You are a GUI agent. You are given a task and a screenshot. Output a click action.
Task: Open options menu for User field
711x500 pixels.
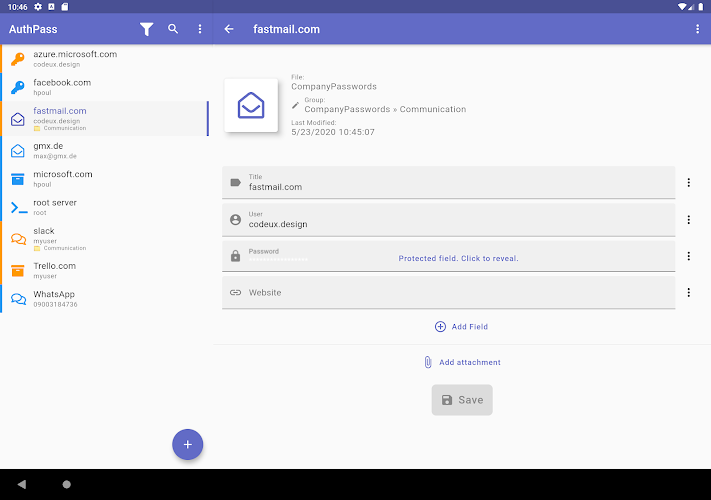pyautogui.click(x=689, y=219)
